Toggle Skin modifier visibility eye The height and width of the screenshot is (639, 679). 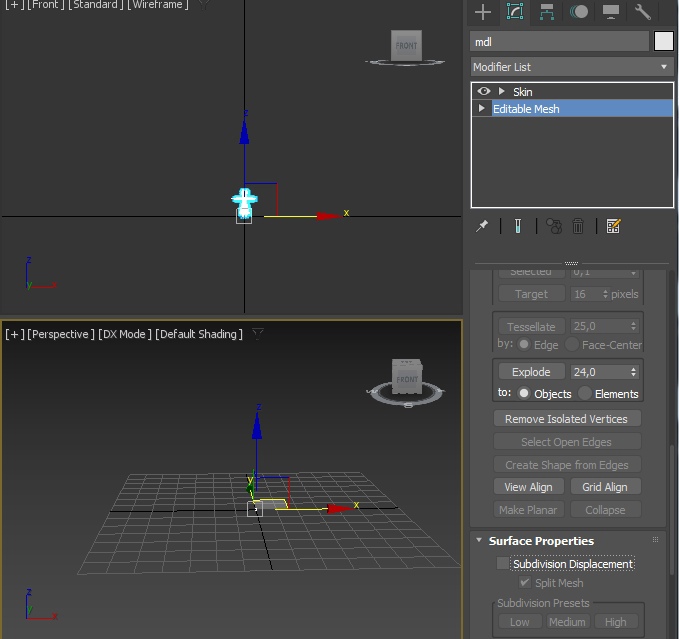(x=484, y=91)
